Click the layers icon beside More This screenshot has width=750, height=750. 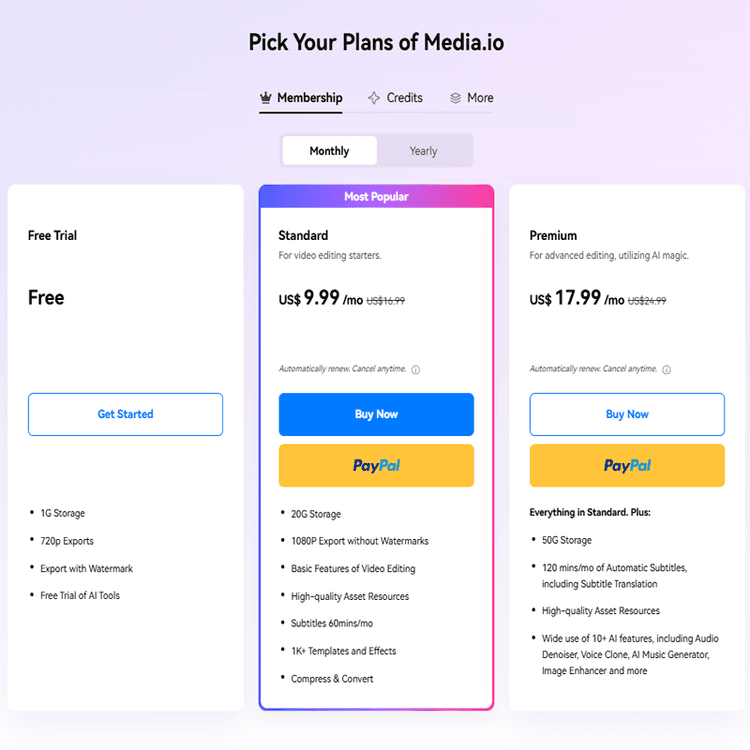point(455,98)
